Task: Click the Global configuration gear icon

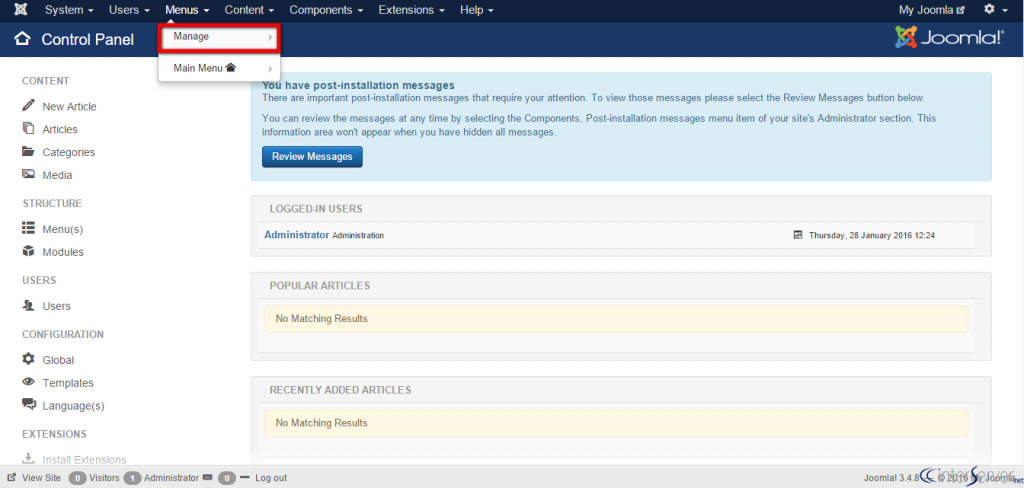Action: pyautogui.click(x=28, y=359)
